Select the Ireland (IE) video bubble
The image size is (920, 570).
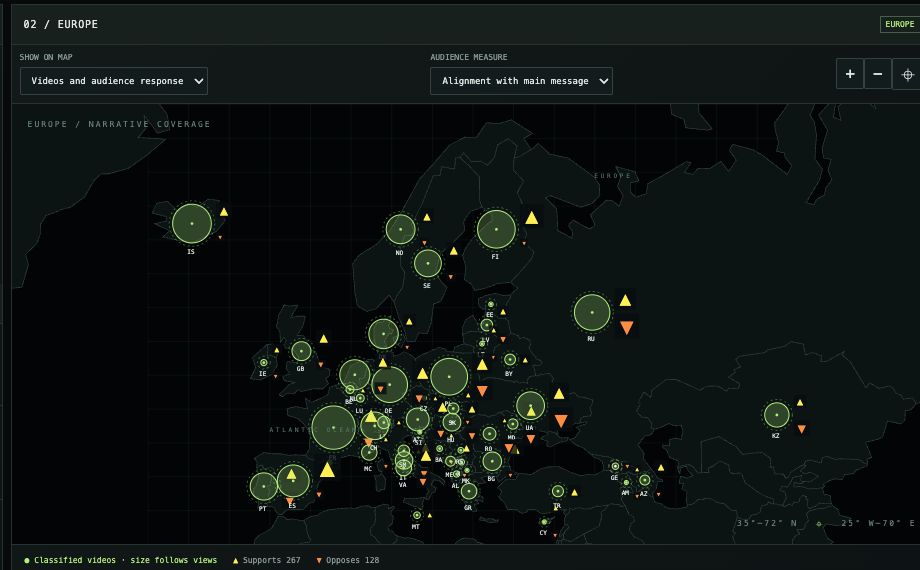(x=264, y=363)
